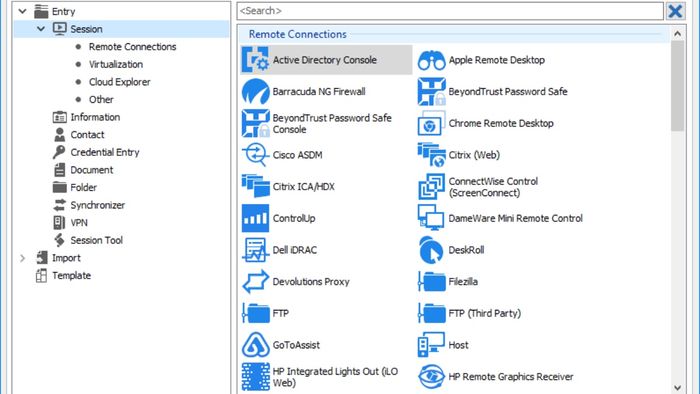Select Template in the entry tree
700x394 pixels.
point(71,275)
